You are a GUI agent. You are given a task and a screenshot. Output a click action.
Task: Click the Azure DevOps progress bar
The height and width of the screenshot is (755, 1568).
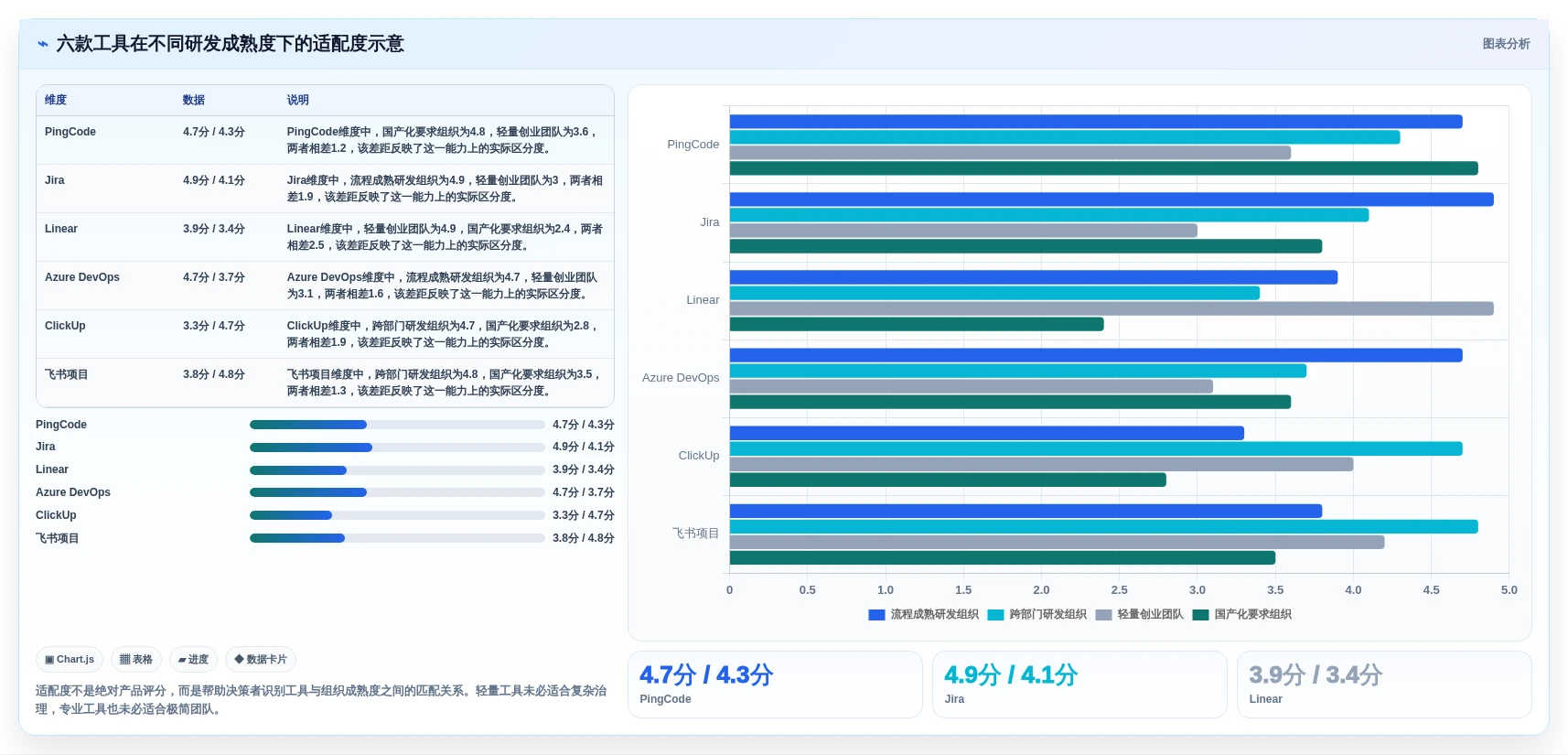[397, 492]
